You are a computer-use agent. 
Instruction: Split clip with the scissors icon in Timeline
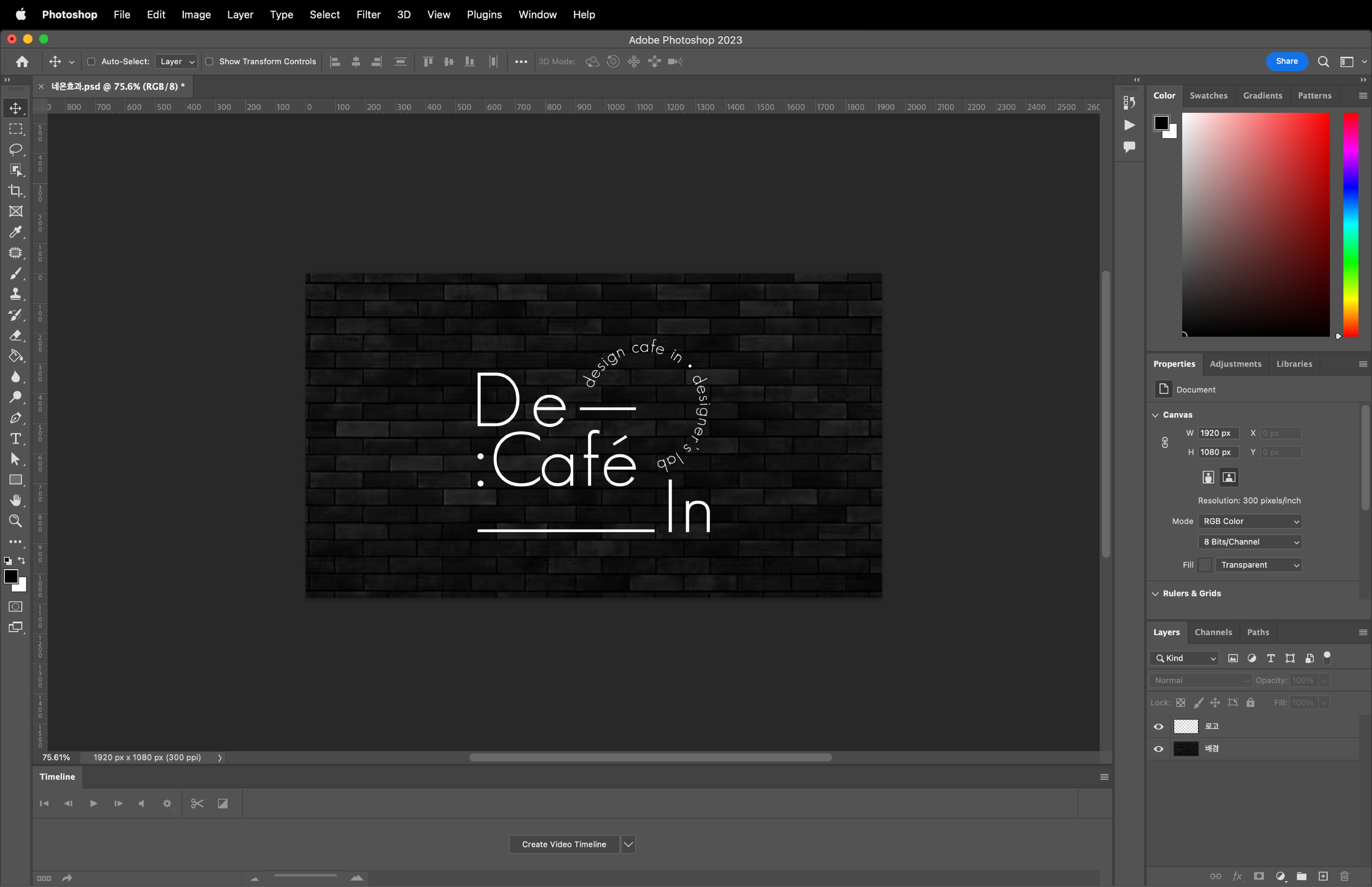(197, 804)
